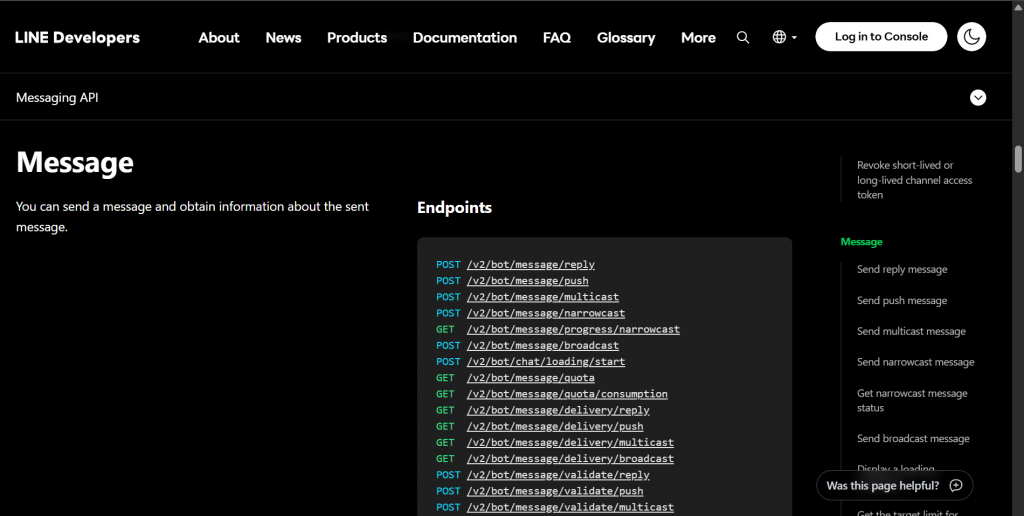Image resolution: width=1024 pixels, height=516 pixels.
Task: Open the language globe selector
Action: click(784, 37)
